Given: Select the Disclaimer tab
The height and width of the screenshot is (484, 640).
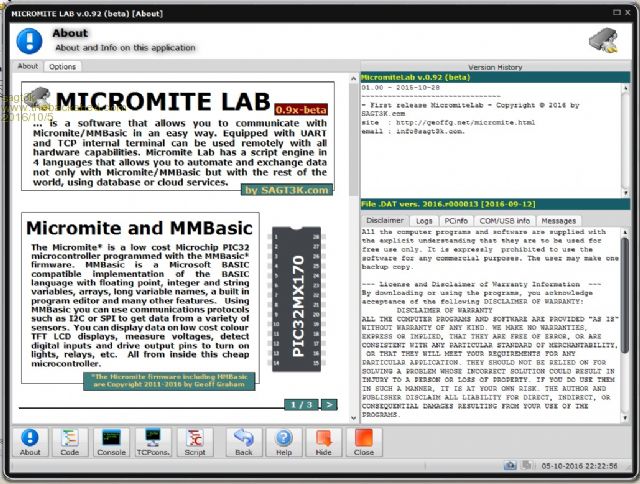Looking at the screenshot, I should pyautogui.click(x=385, y=220).
